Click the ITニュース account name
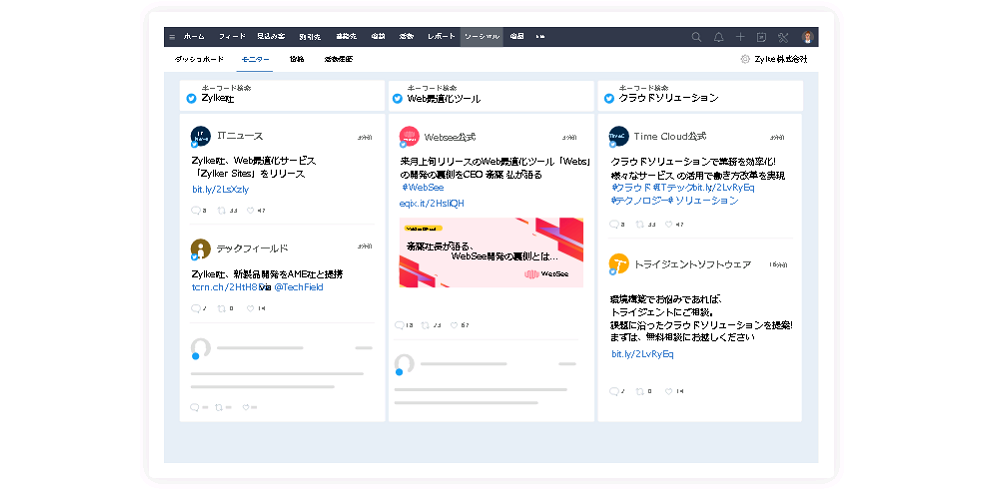This screenshot has width=1000, height=490. pyautogui.click(x=240, y=136)
